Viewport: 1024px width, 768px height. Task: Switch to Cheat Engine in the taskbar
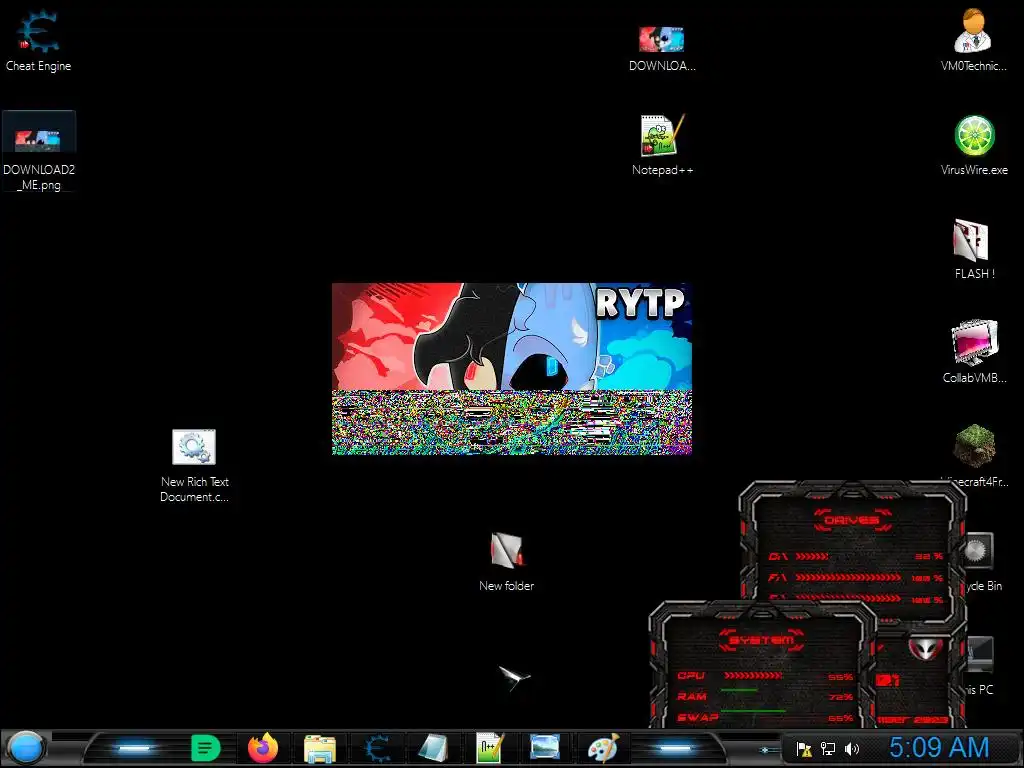click(x=377, y=748)
